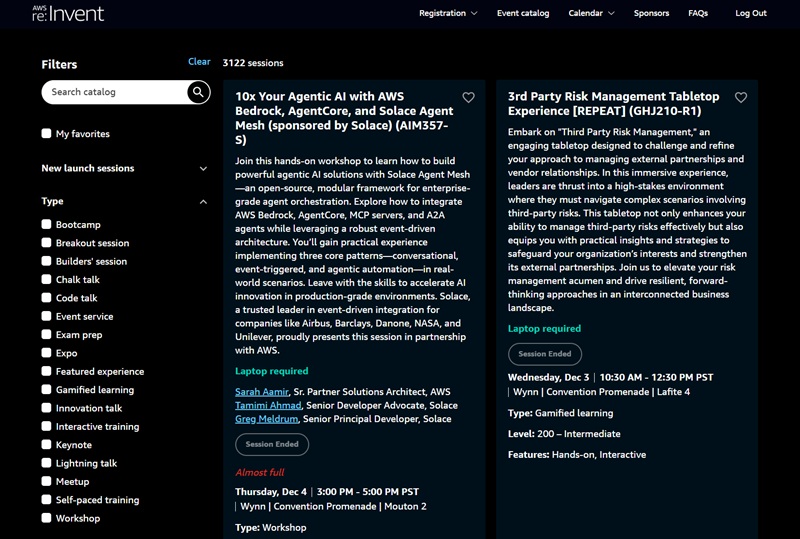Favorite the 3rd Party Risk Management session
The image size is (800, 539).
[x=741, y=98]
